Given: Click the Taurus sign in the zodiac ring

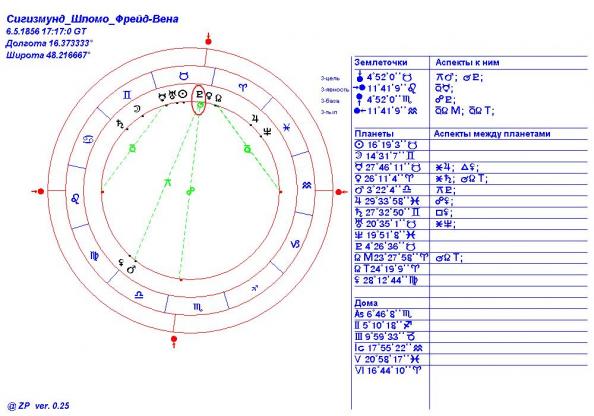Looking at the screenshot, I should click(x=184, y=76).
